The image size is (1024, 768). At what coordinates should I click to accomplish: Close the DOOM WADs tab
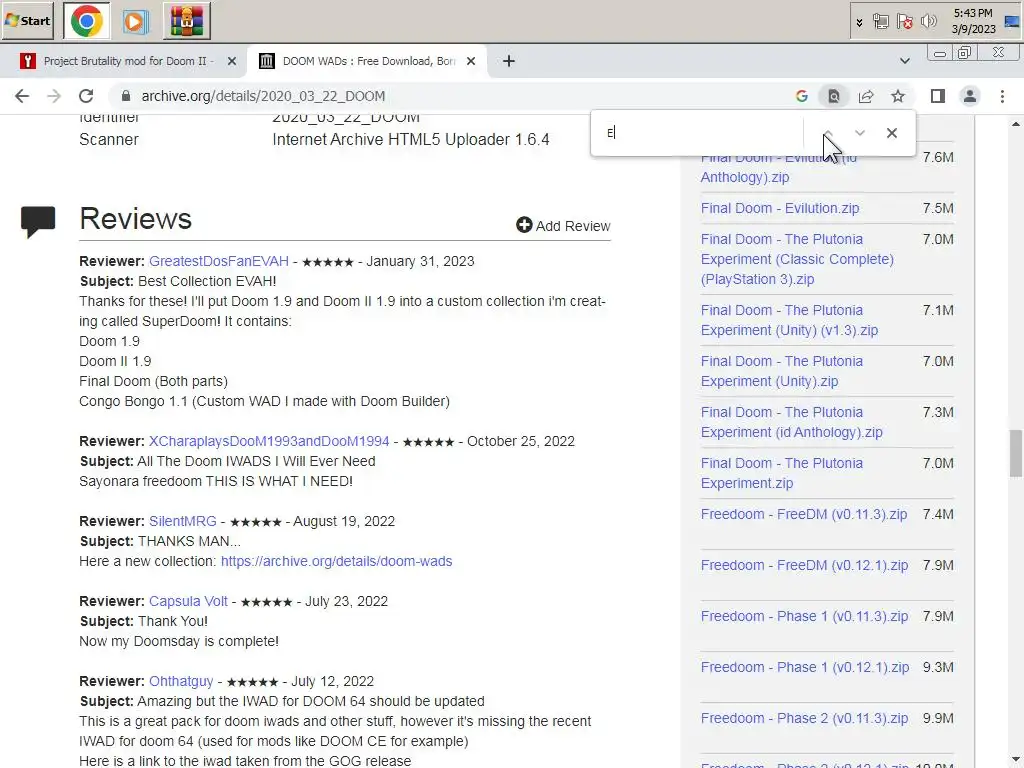pos(471,61)
